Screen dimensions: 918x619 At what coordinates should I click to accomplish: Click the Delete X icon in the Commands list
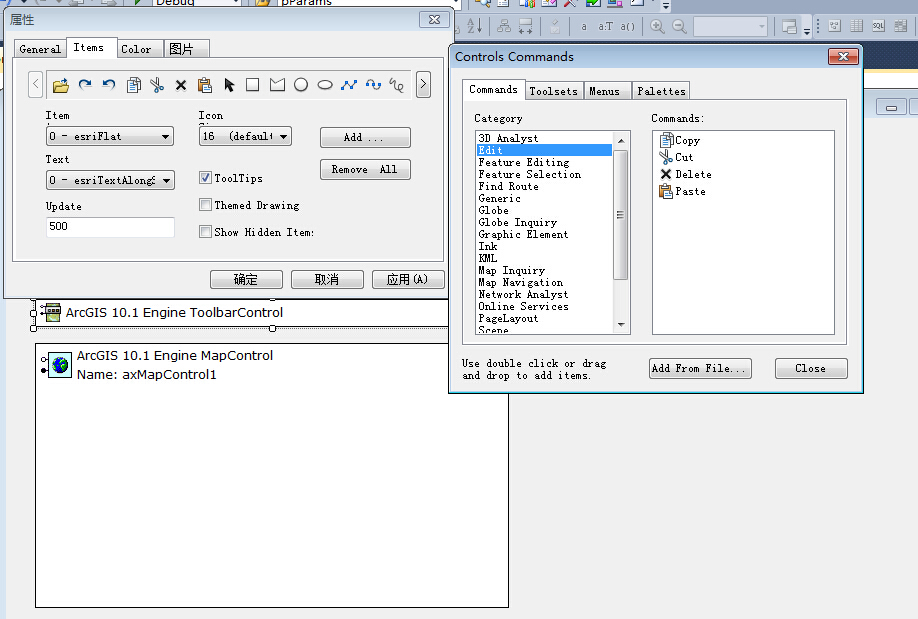[666, 174]
